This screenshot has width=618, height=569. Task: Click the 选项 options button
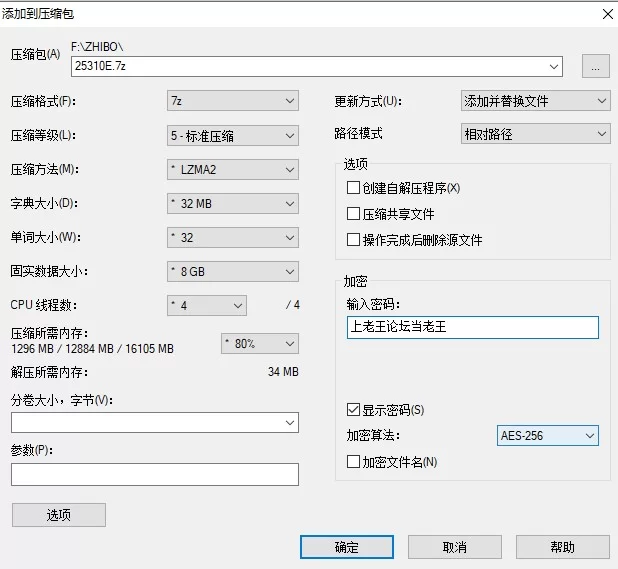click(x=59, y=515)
